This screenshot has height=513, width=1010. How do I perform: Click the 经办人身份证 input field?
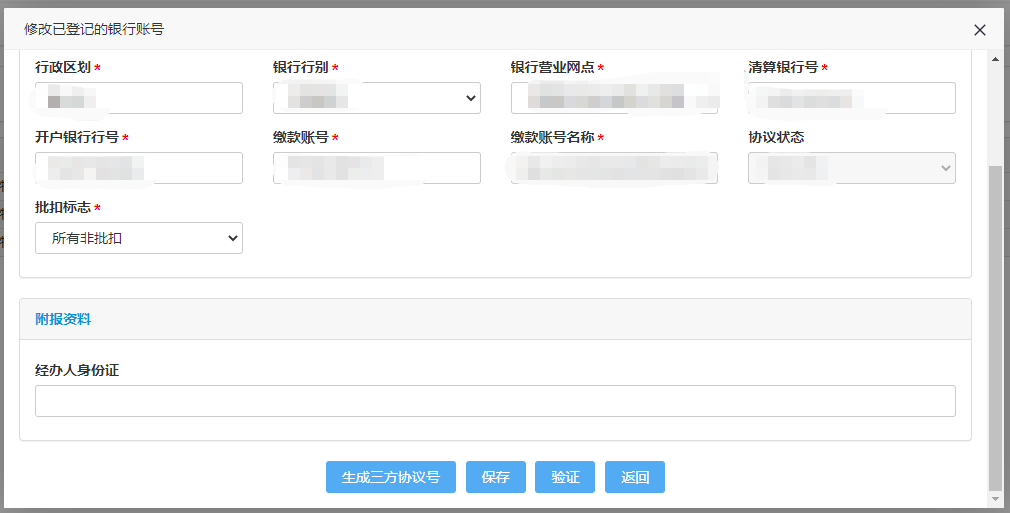coord(495,401)
